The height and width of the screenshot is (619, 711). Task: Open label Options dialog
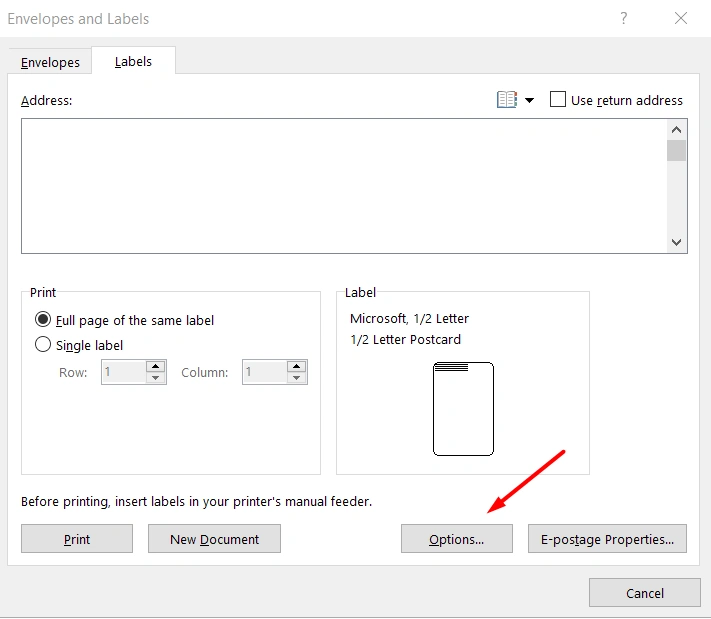coord(456,539)
